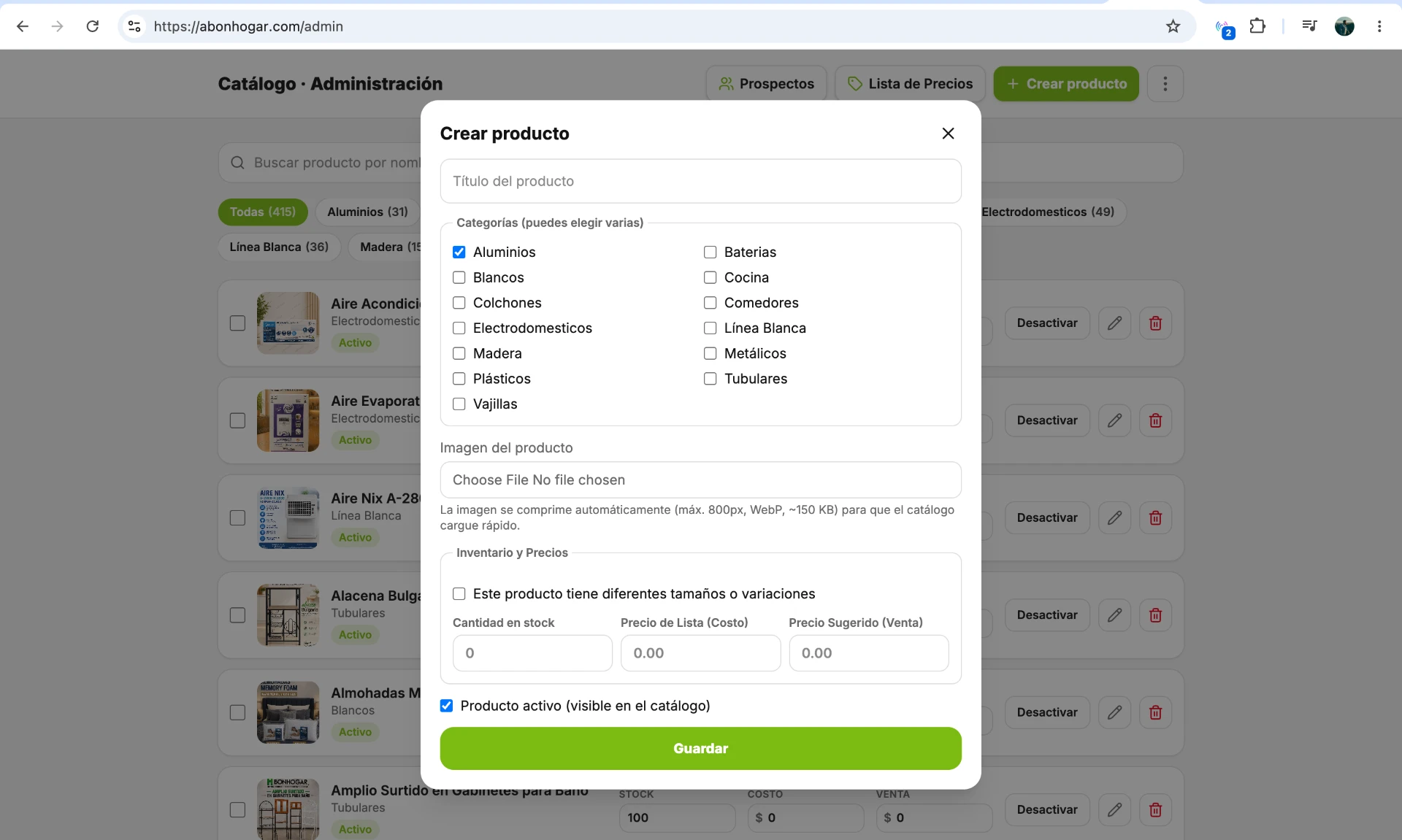The image size is (1402, 840).
Task: Click the green Guardar button
Action: pyautogui.click(x=700, y=748)
